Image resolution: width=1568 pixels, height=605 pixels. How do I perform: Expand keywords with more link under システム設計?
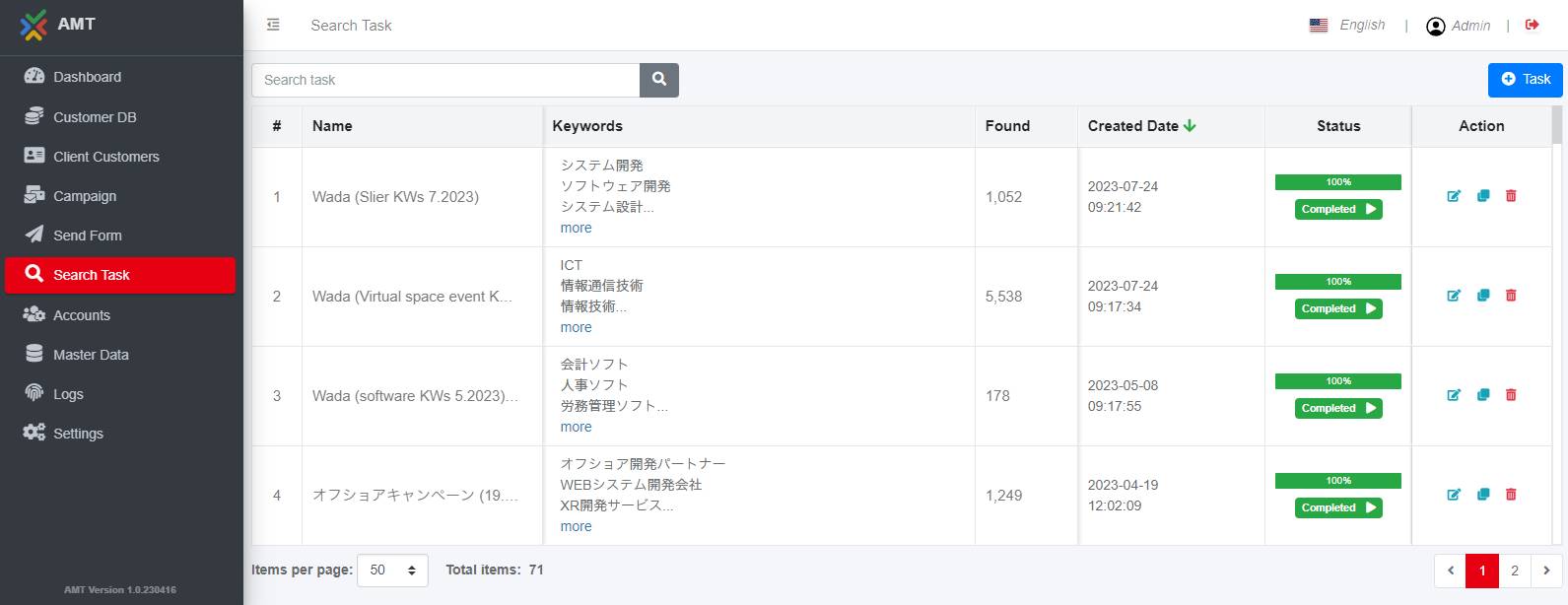click(577, 228)
